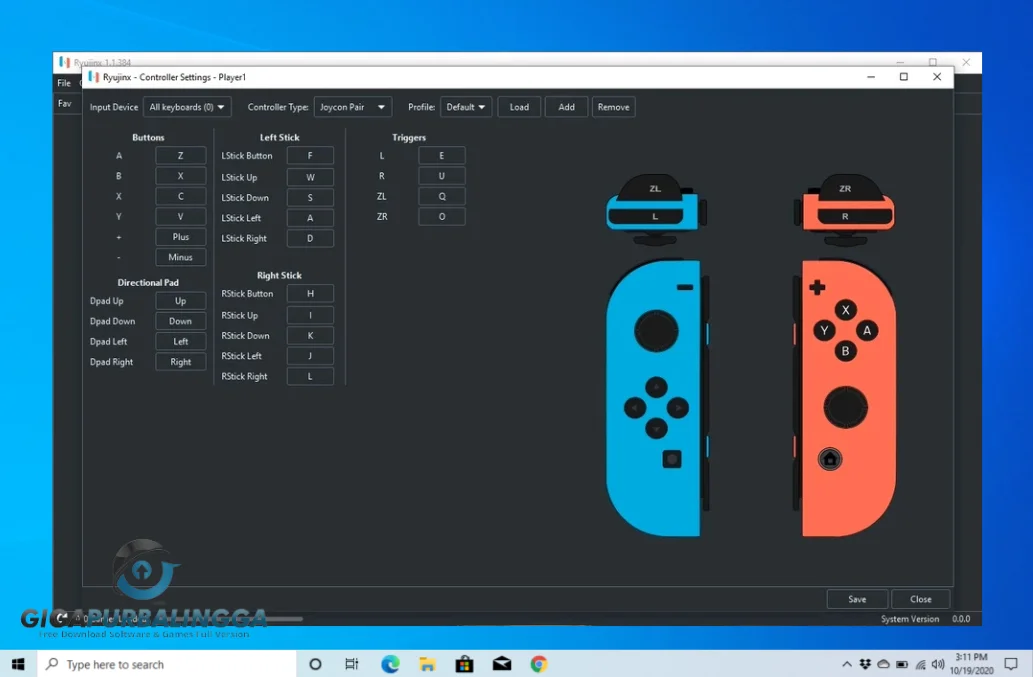Click the ZR trigger on the red Joy-Con diagram
Image resolution: width=1033 pixels, height=677 pixels.
click(843, 190)
